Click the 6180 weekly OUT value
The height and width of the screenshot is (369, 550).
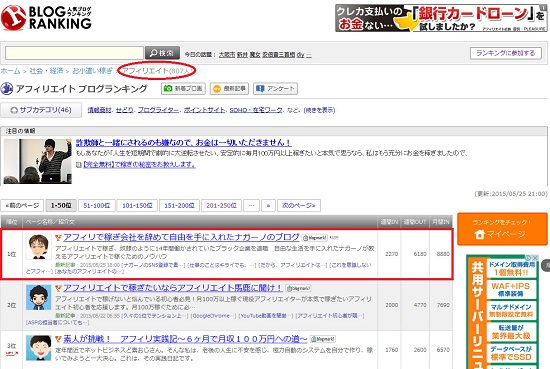point(420,254)
